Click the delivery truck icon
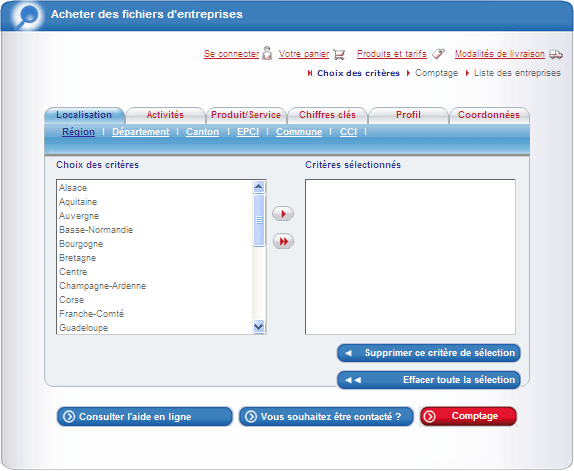This screenshot has height=471, width=574. coord(556,54)
